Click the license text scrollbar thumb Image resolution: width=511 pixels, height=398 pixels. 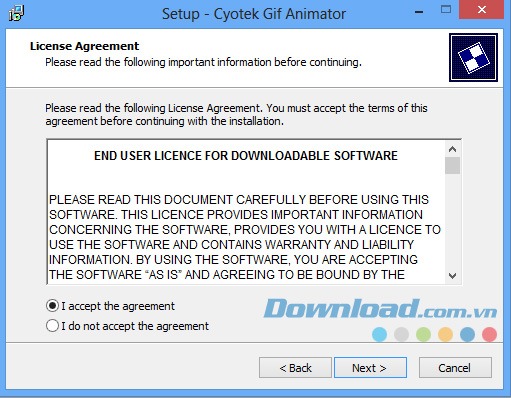click(x=452, y=165)
